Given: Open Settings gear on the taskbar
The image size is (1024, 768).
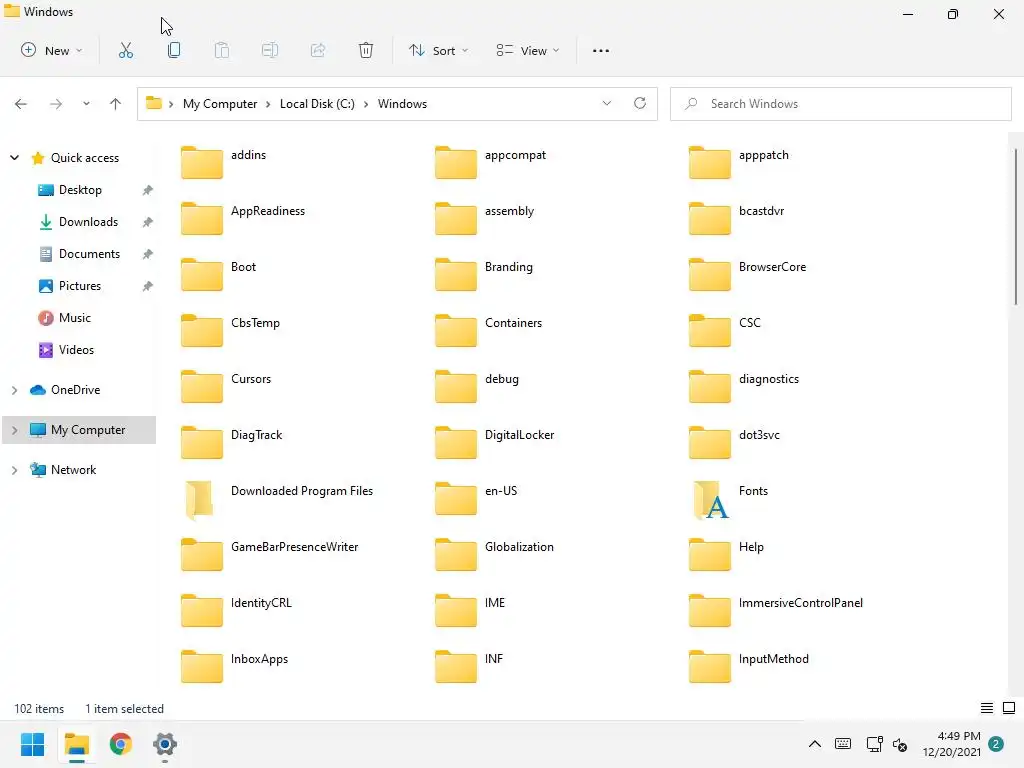Looking at the screenshot, I should [x=165, y=744].
